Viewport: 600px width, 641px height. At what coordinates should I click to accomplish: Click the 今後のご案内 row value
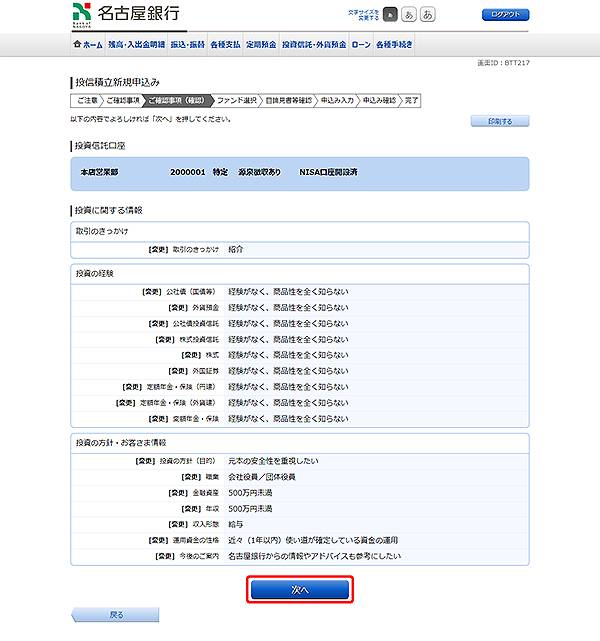tap(314, 556)
